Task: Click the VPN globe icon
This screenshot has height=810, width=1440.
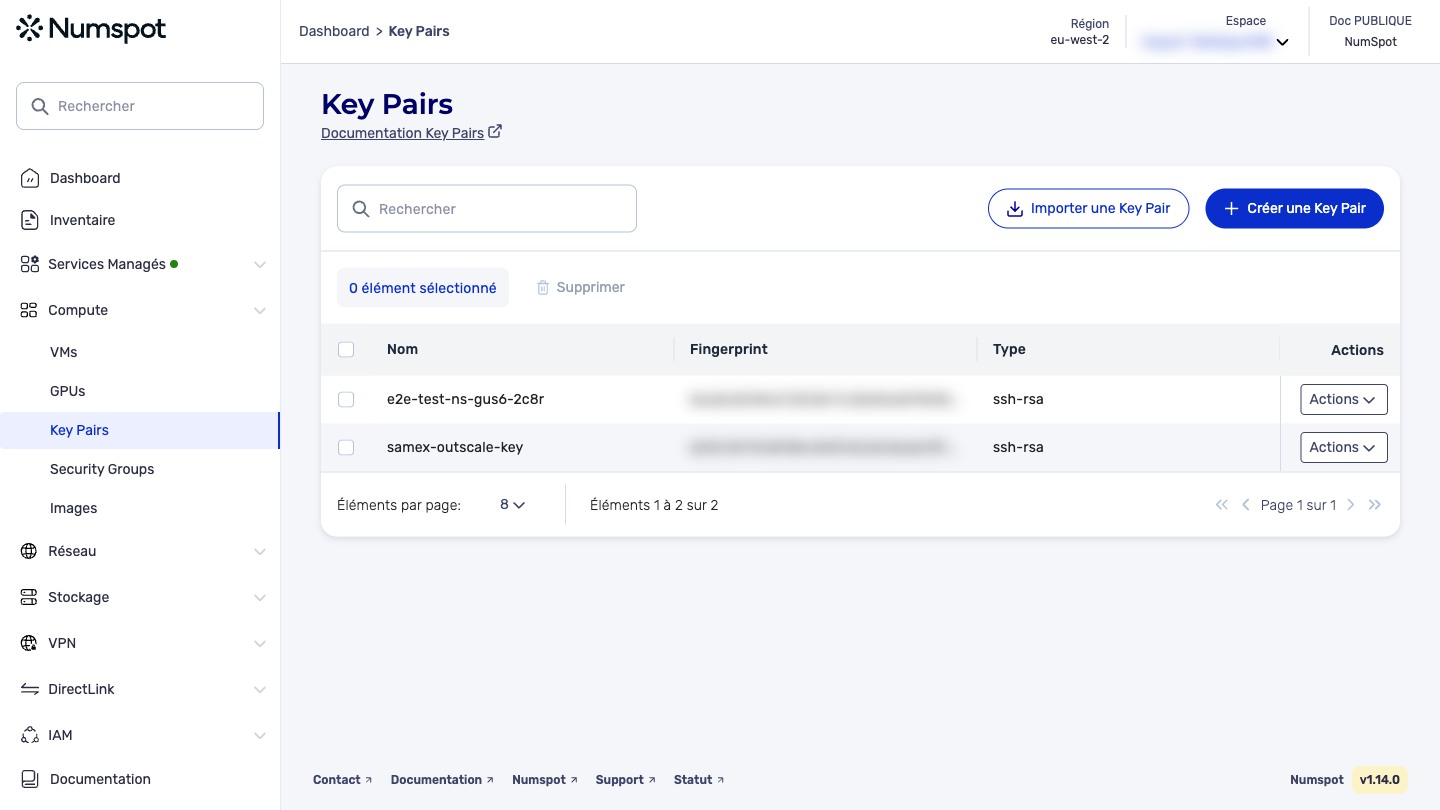Action: point(30,643)
